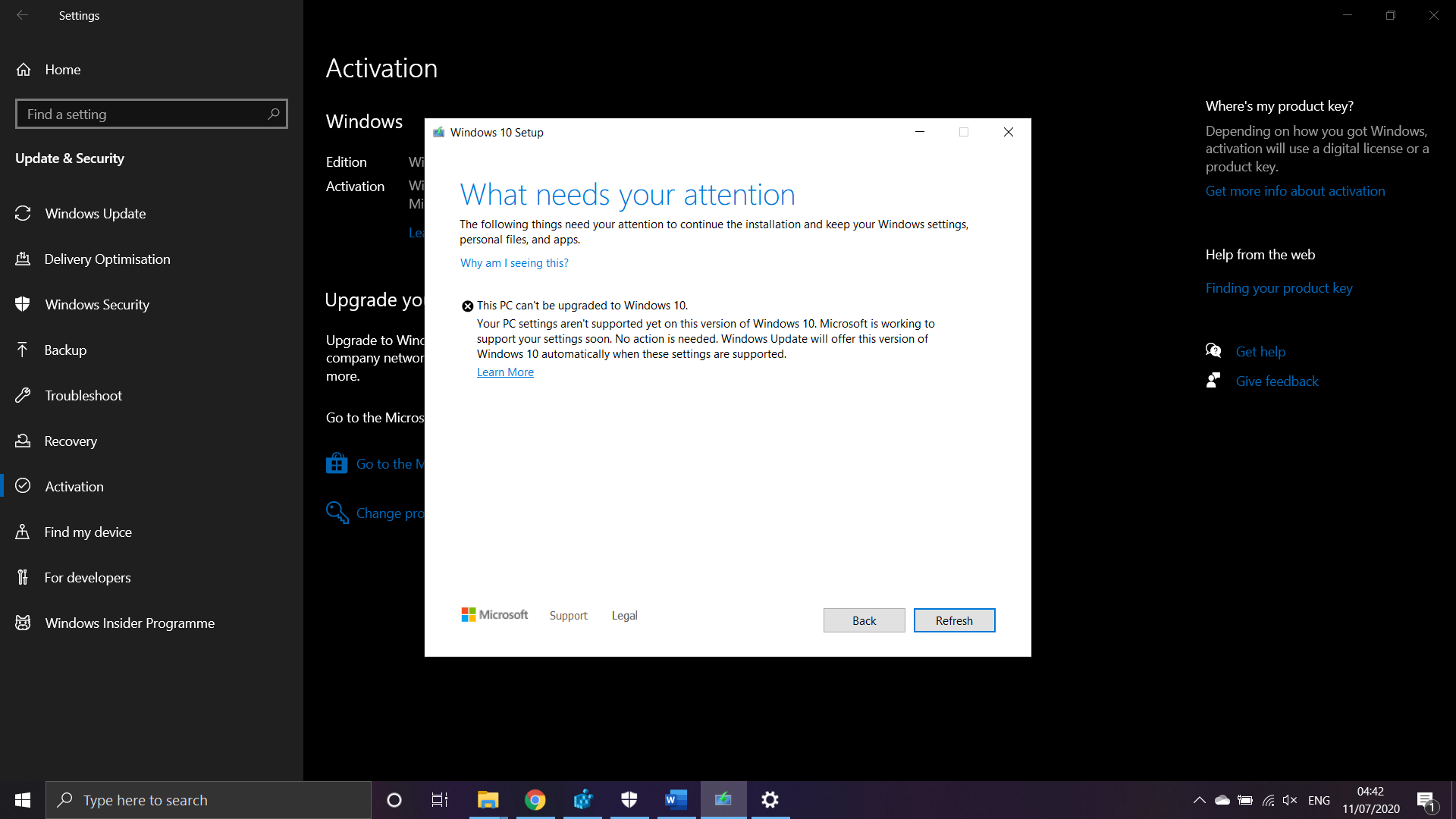Focus the Find a setting search box
1456x819 pixels.
tap(152, 114)
